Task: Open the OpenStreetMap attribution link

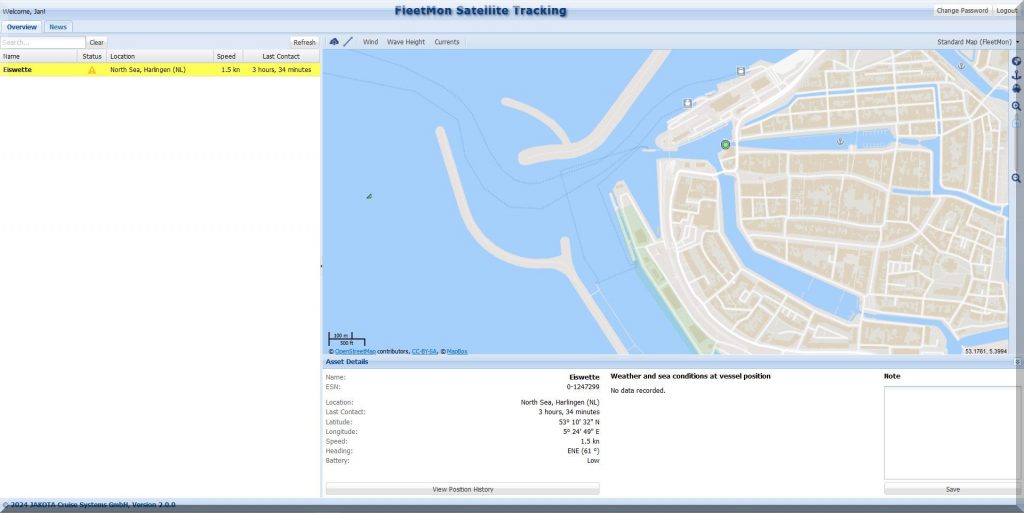Action: coord(355,352)
